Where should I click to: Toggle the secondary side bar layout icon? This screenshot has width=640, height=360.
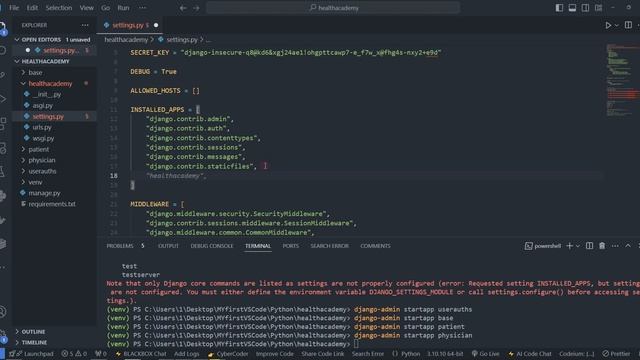click(585, 8)
